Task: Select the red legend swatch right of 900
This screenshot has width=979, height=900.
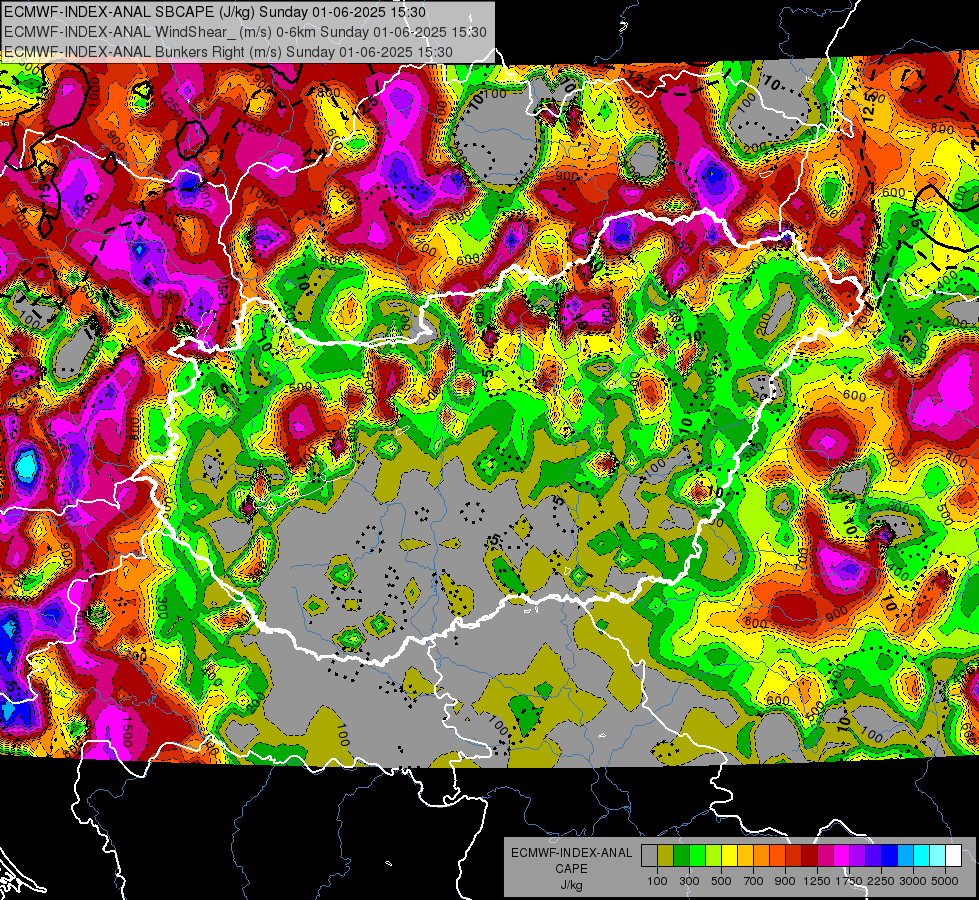Action: point(794,856)
